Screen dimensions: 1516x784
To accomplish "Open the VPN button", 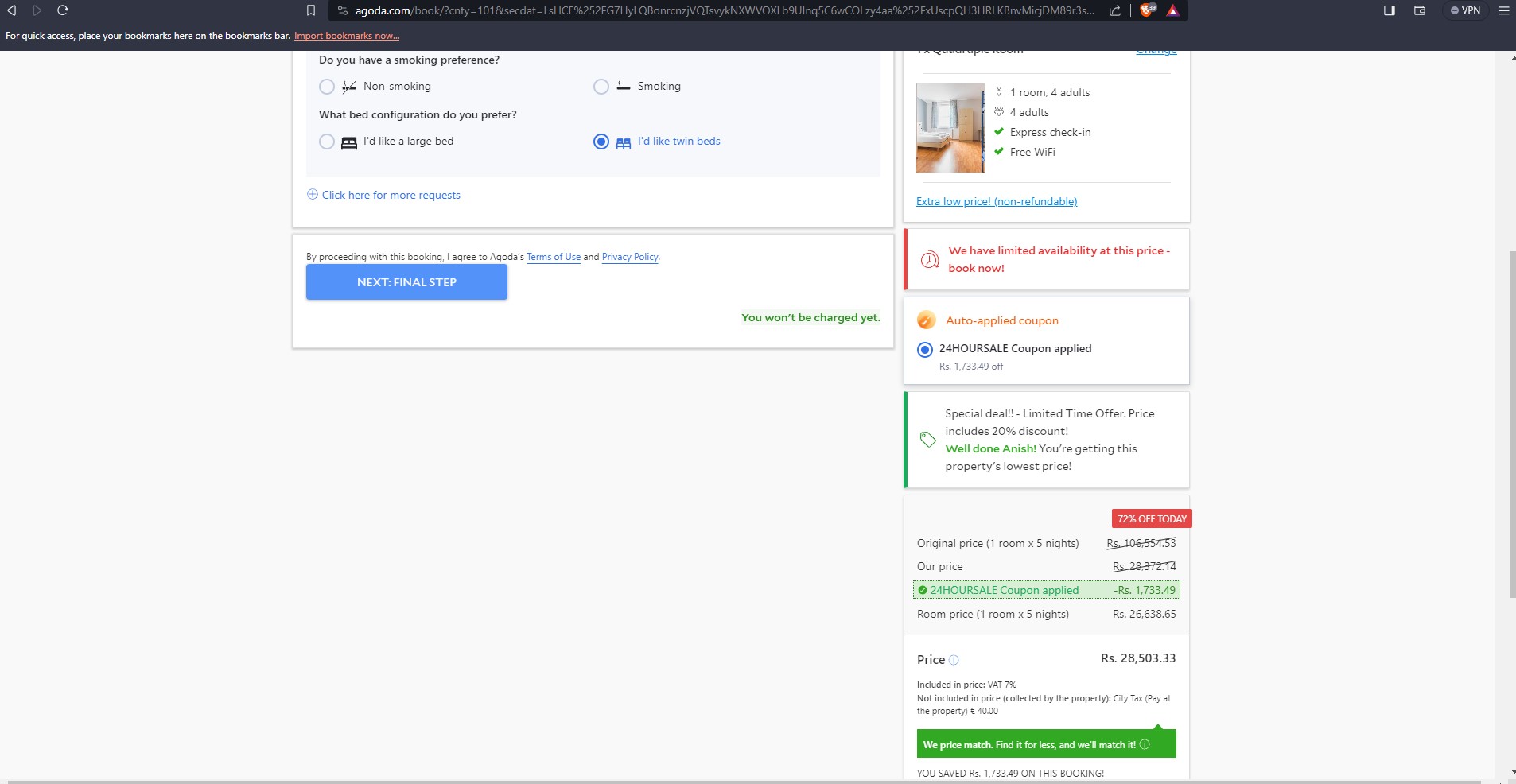I will [x=1465, y=10].
